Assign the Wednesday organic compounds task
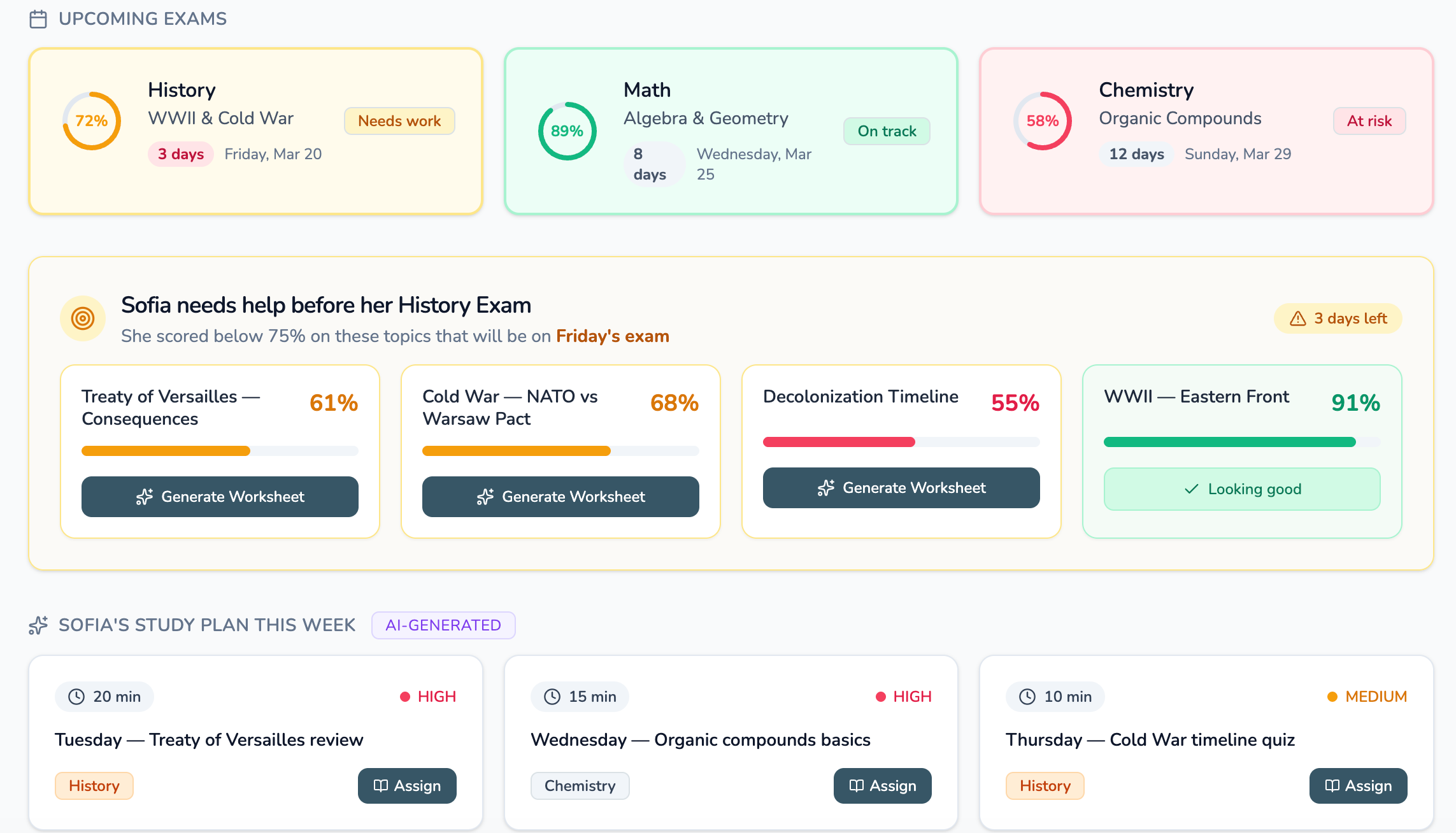The image size is (1456, 833). tap(883, 786)
